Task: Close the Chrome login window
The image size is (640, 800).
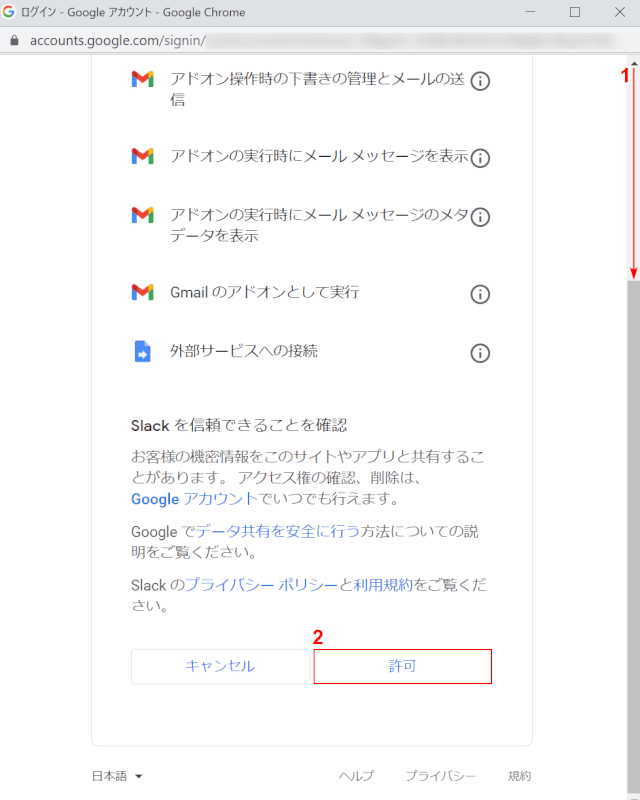Action: coord(620,12)
